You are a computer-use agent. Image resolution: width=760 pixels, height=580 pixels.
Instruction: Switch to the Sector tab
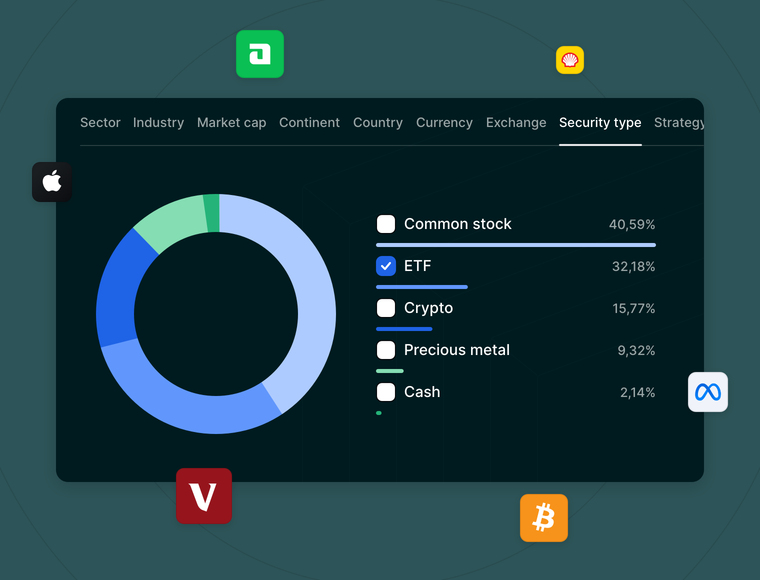click(100, 123)
